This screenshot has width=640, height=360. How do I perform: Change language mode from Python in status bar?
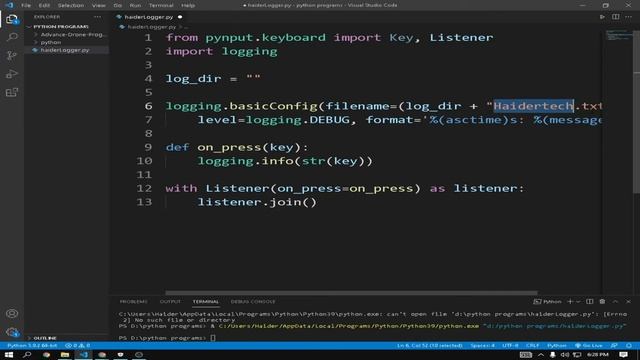[x=556, y=345]
